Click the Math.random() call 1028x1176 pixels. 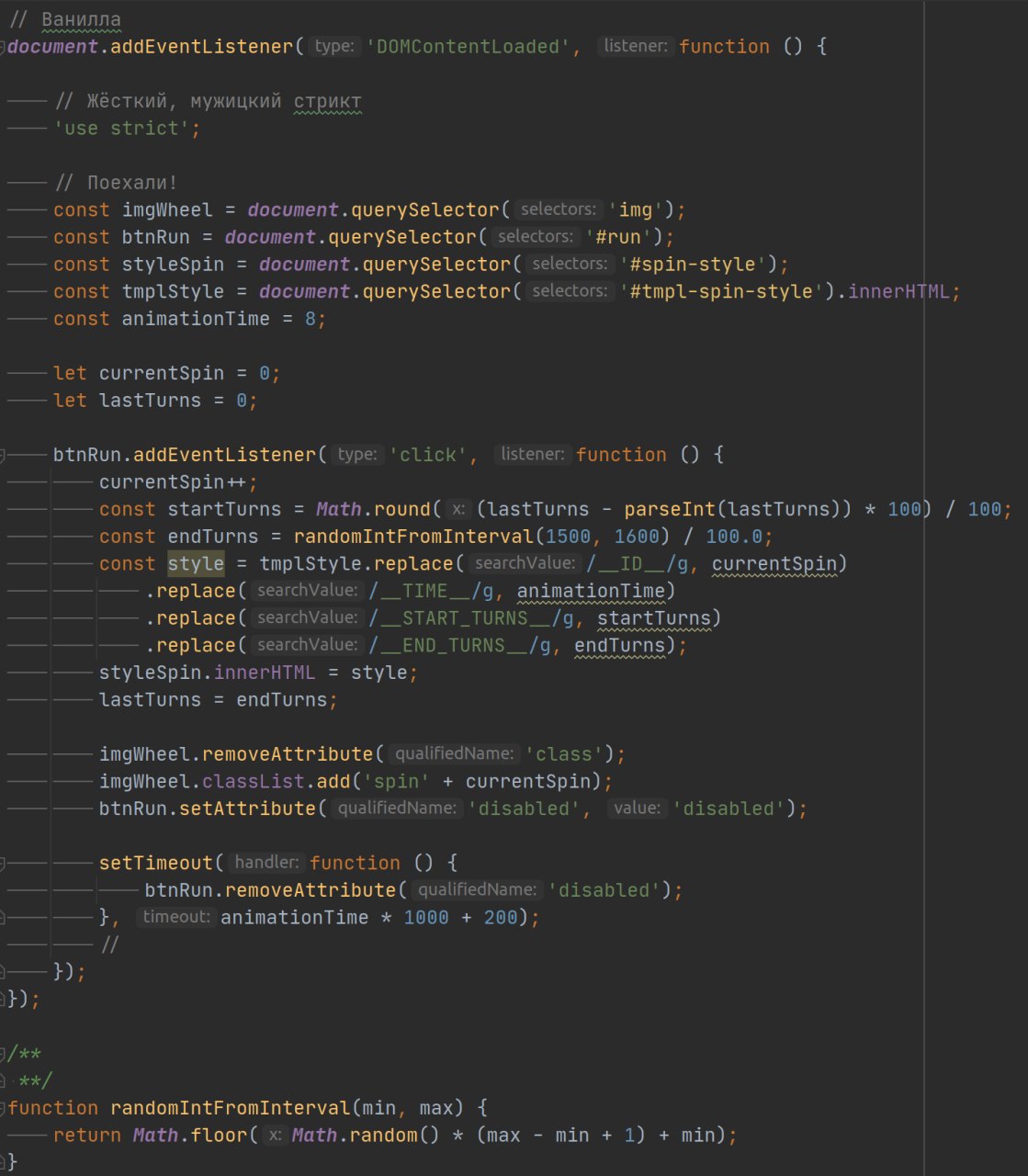[366, 1136]
